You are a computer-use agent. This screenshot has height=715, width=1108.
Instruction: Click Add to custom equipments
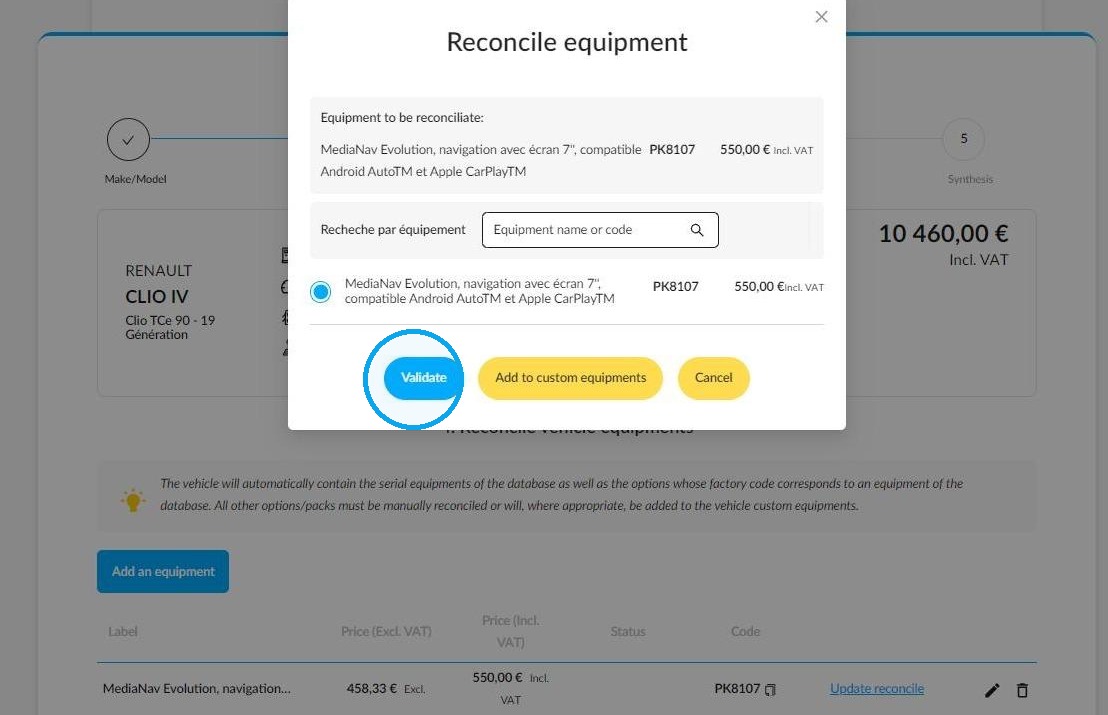[570, 378]
